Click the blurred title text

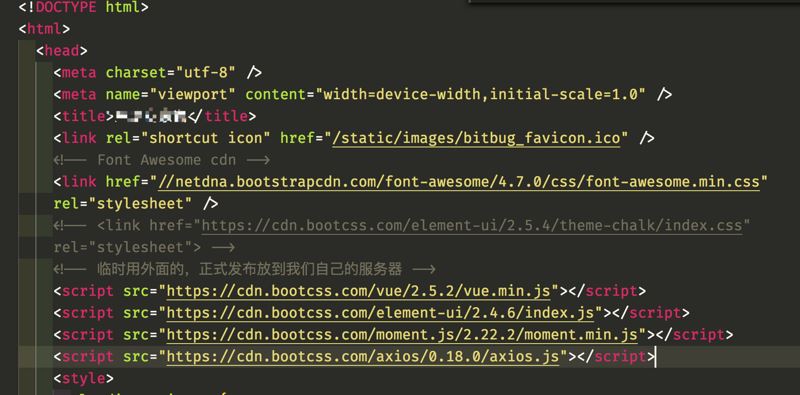pos(150,116)
